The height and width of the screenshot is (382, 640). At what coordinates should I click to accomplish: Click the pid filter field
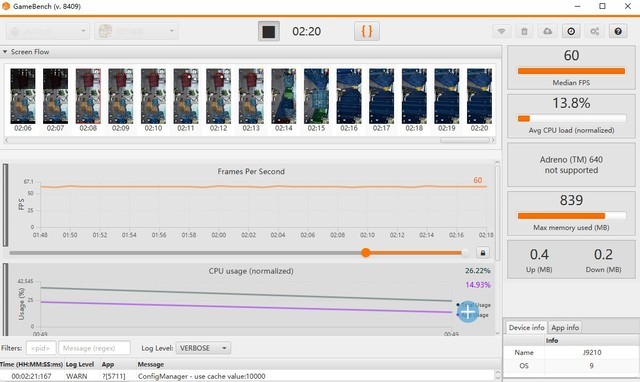tap(41, 348)
